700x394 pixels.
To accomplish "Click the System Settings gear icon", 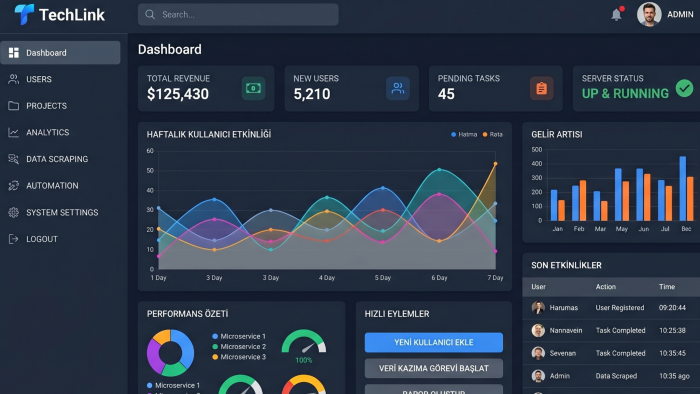I will (14, 212).
